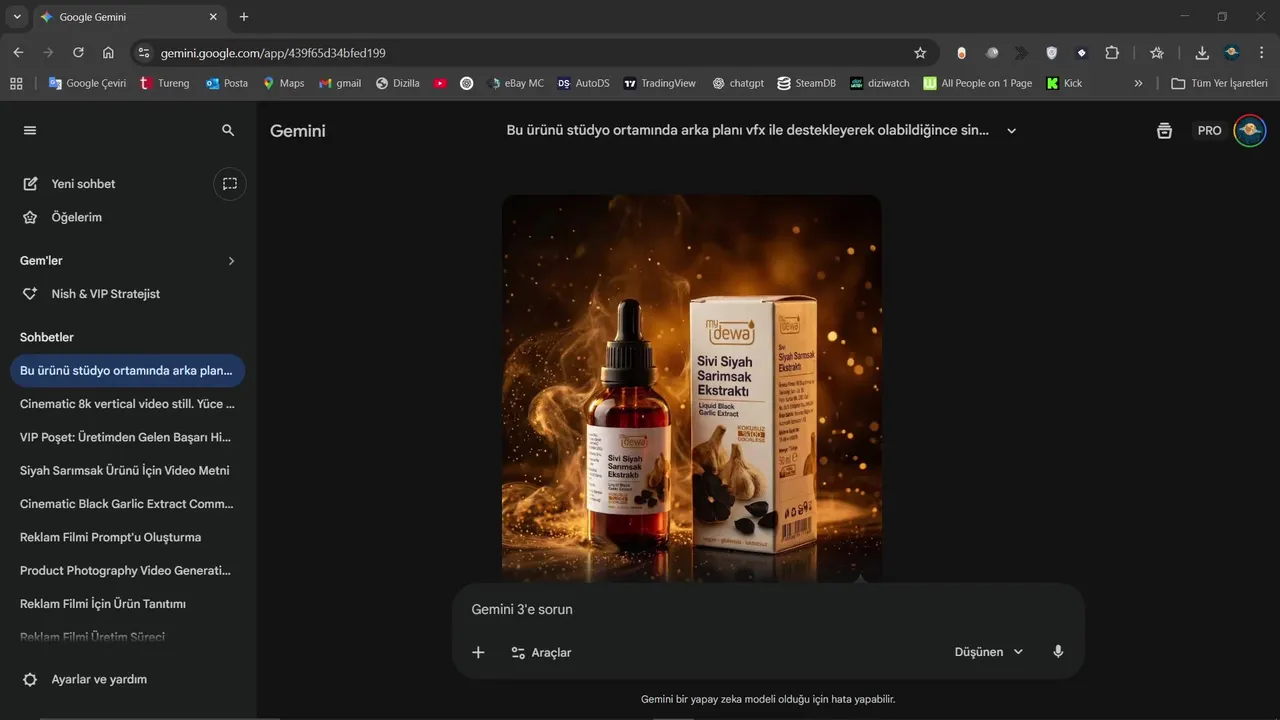Open a new browser tab
The height and width of the screenshot is (720, 1280).
(x=244, y=17)
